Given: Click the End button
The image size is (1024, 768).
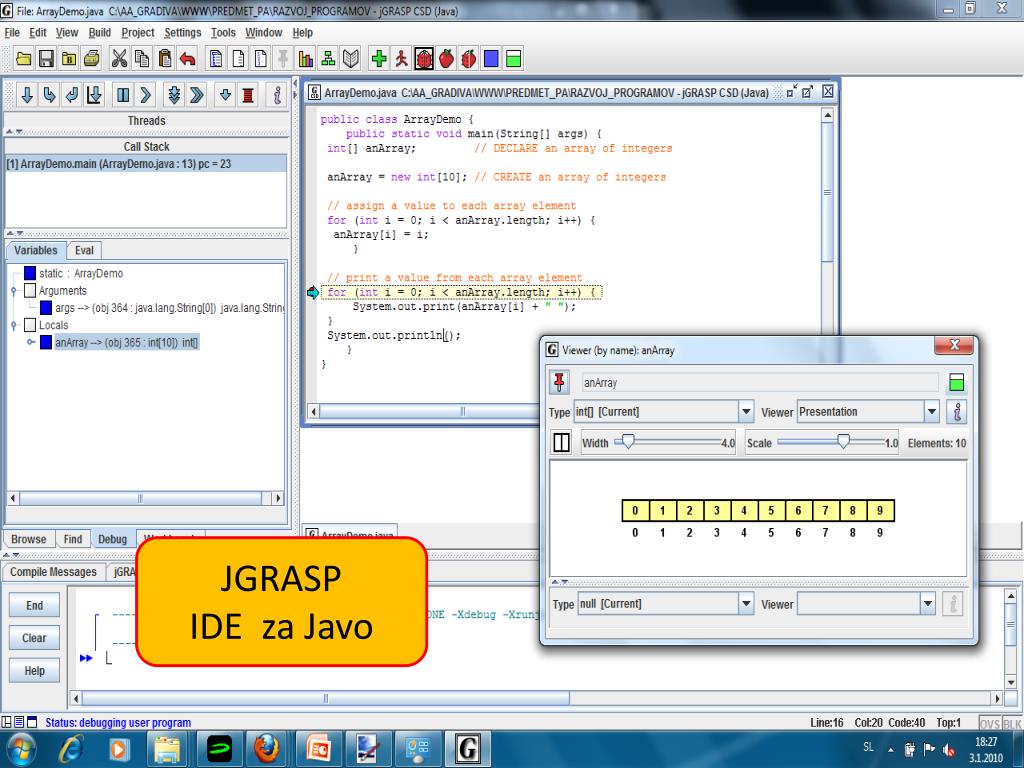Looking at the screenshot, I should (x=35, y=605).
